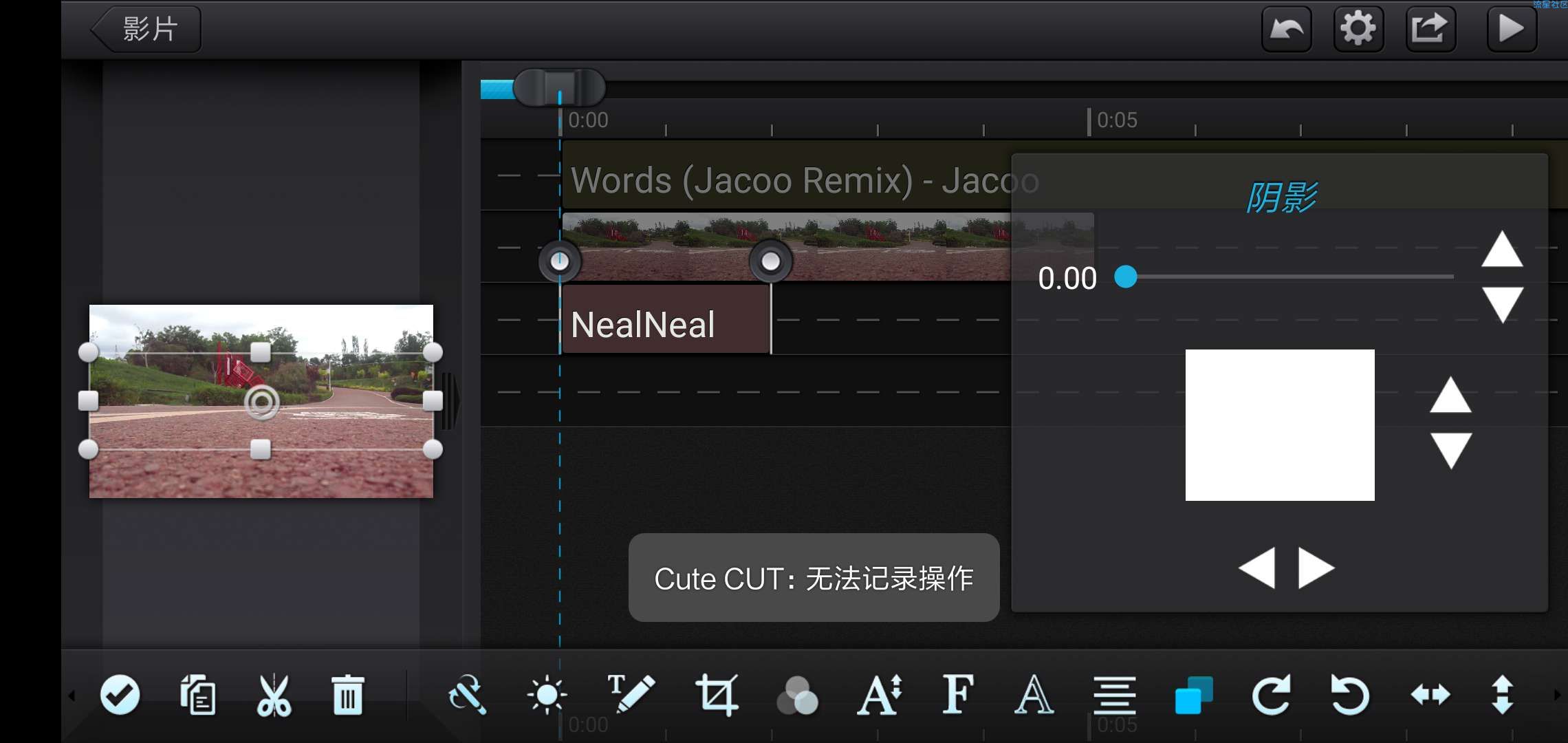Tap the right-middle text box handle
1568x743 pixels.
coord(433,400)
